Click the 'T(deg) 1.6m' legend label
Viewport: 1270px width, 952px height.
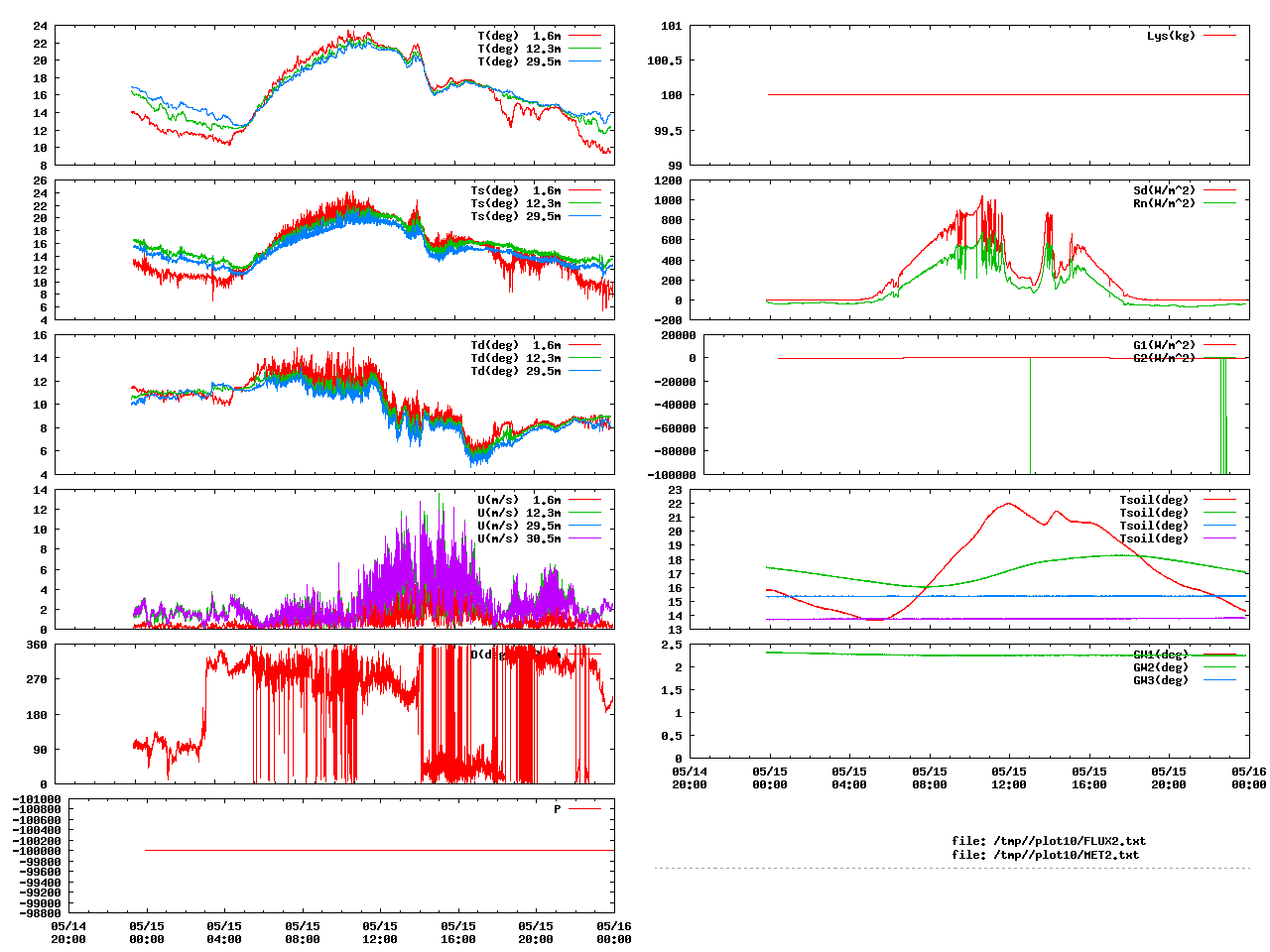click(x=519, y=36)
